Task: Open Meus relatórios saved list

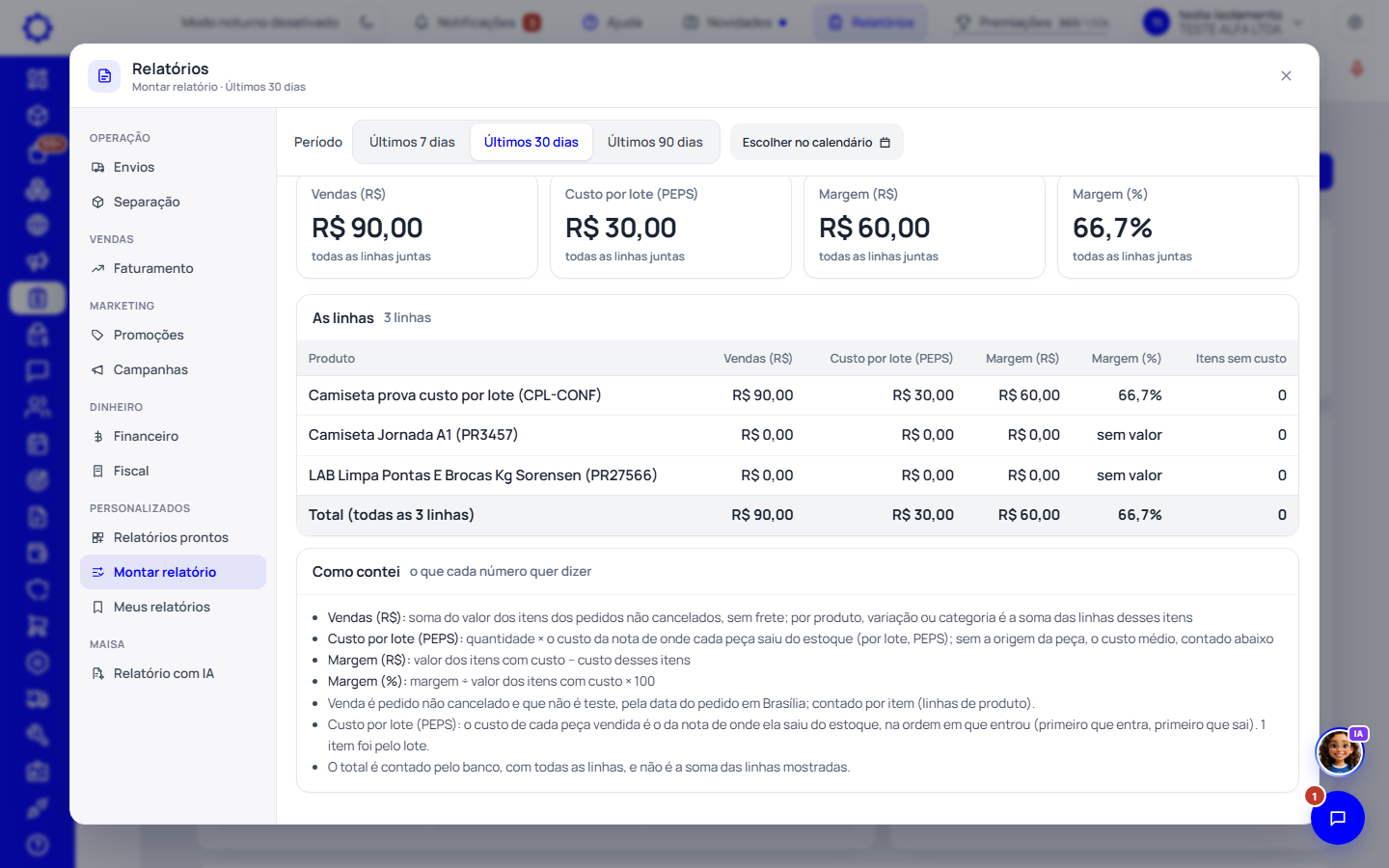Action: click(173, 607)
